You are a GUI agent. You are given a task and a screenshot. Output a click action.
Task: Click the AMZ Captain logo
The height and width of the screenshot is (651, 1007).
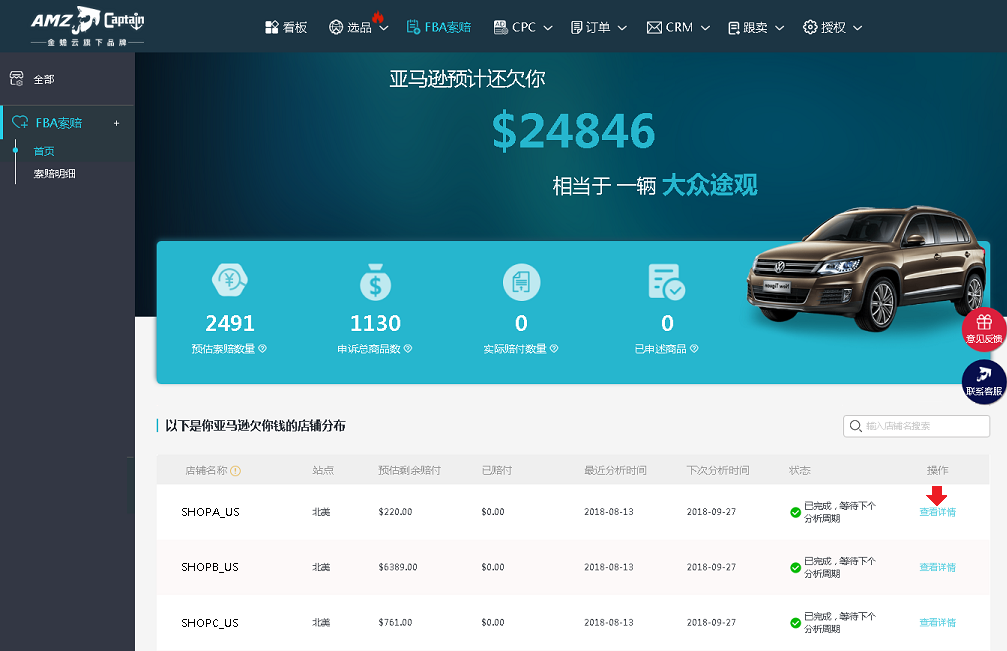coord(87,26)
